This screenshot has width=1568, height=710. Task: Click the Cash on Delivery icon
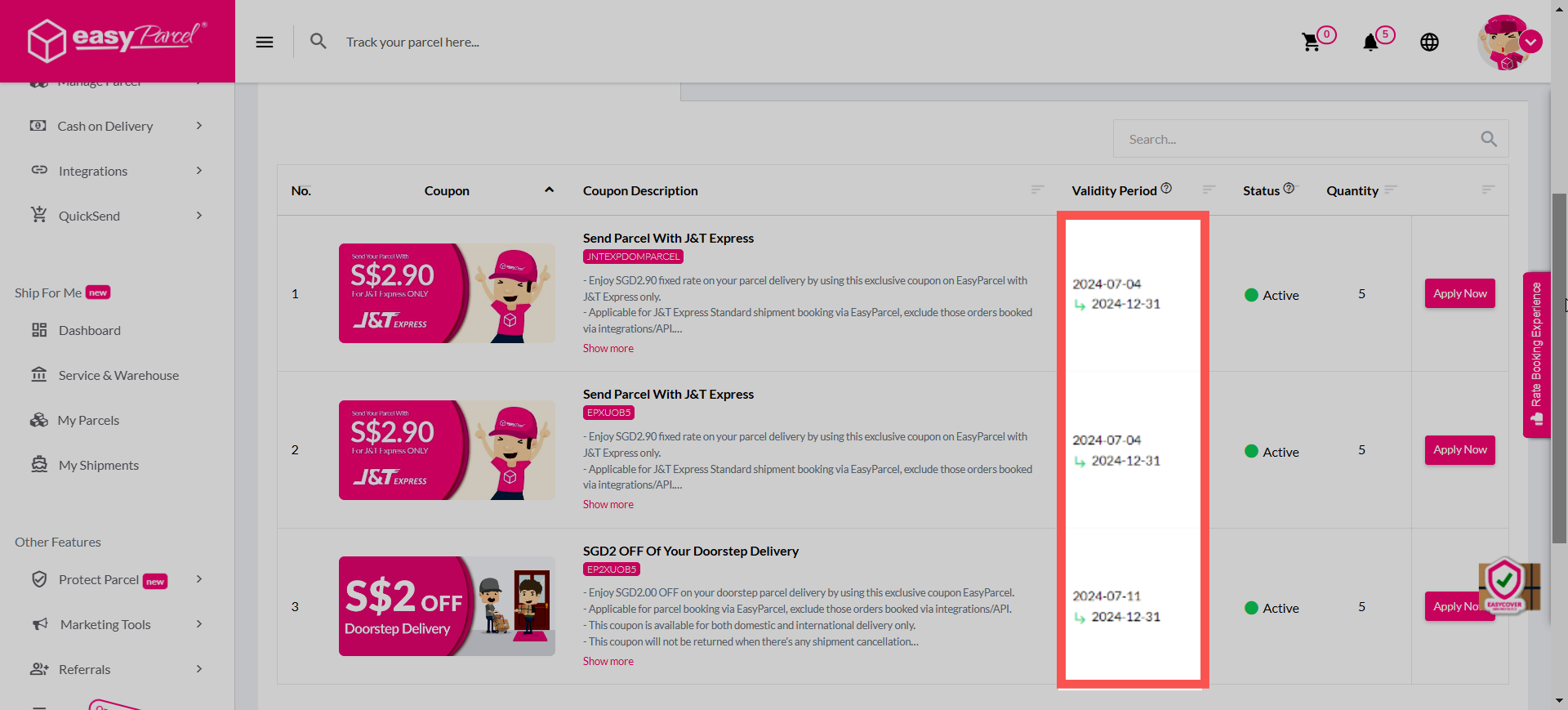38,126
